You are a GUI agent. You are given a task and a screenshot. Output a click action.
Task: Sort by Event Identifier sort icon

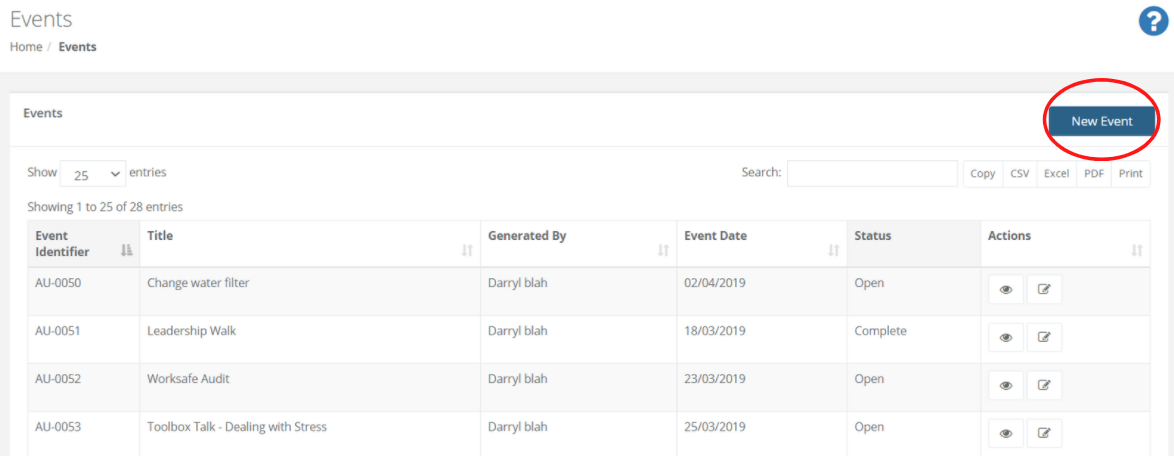(x=127, y=251)
